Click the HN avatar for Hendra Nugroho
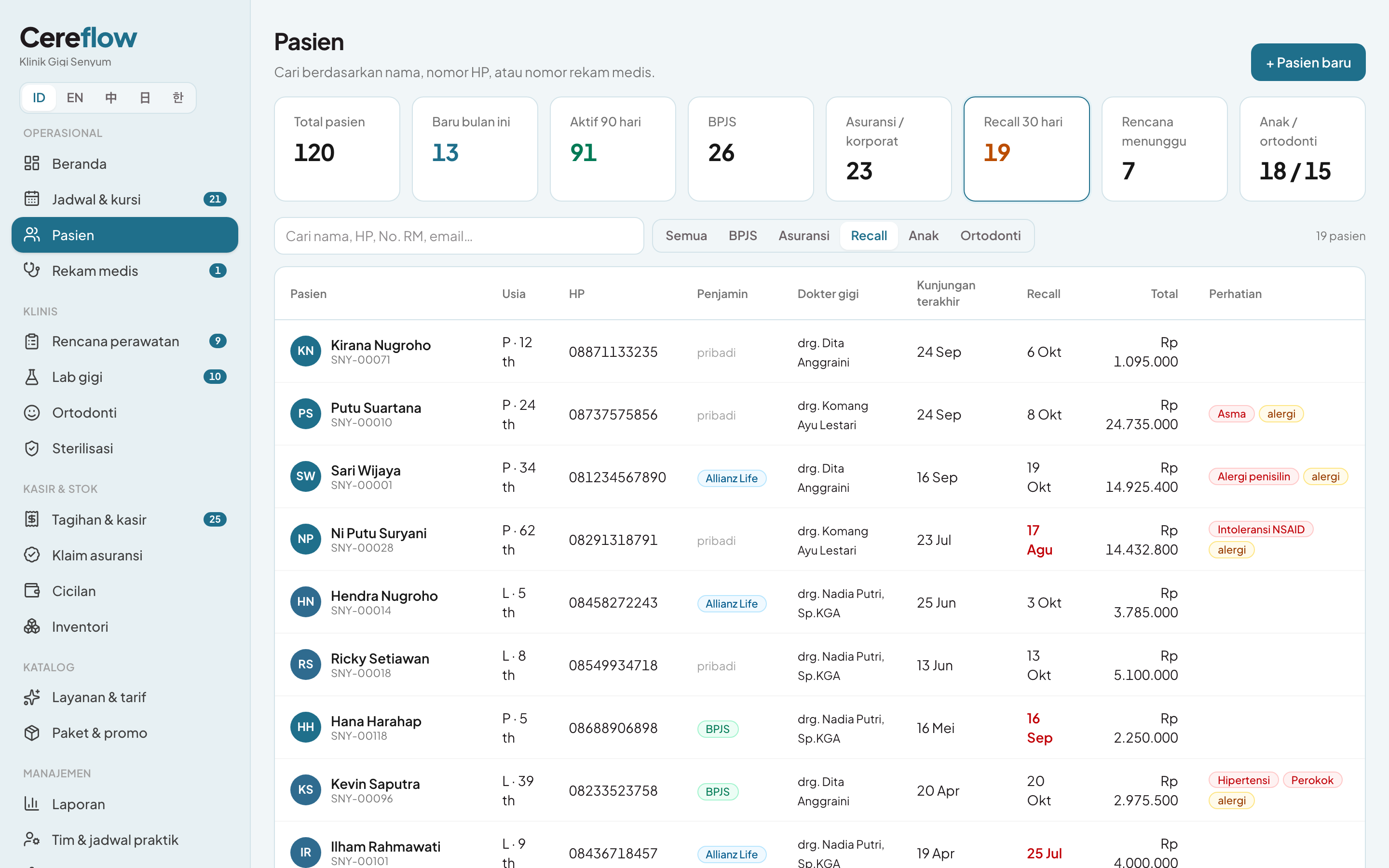1389x868 pixels. (305, 602)
